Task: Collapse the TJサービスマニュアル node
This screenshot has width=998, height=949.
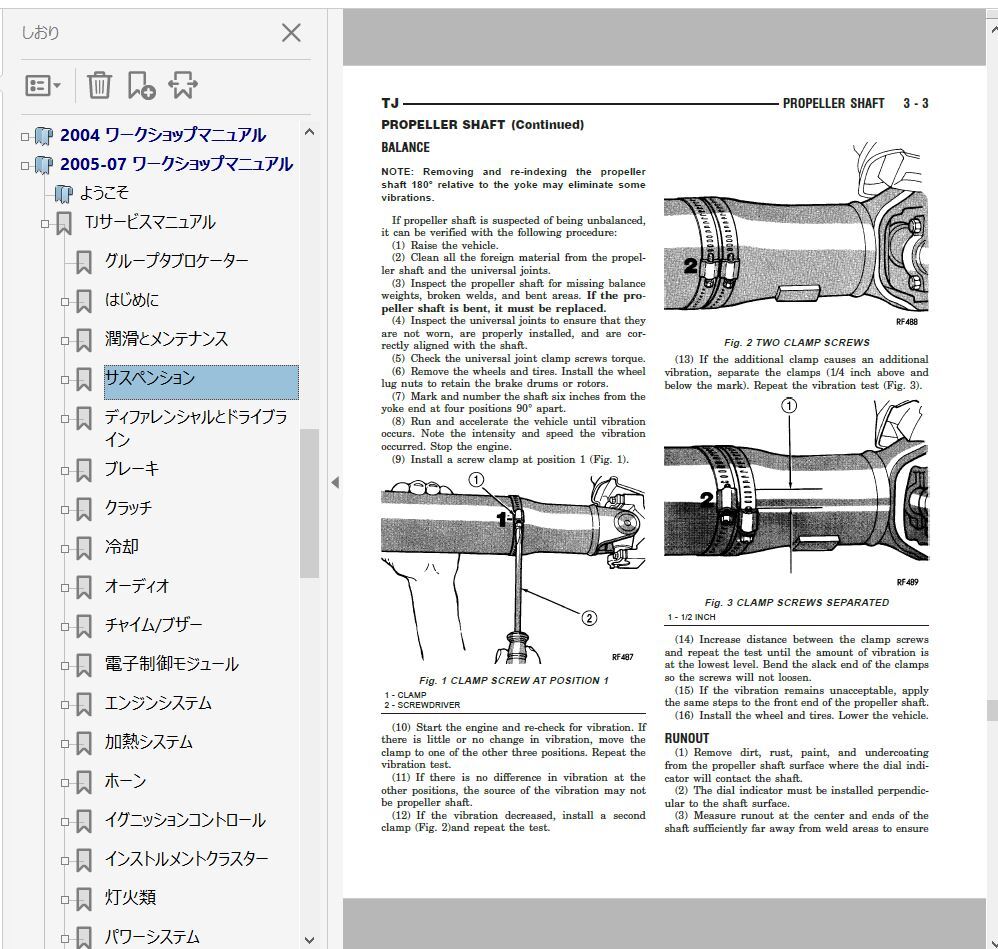Action: [x=45, y=223]
